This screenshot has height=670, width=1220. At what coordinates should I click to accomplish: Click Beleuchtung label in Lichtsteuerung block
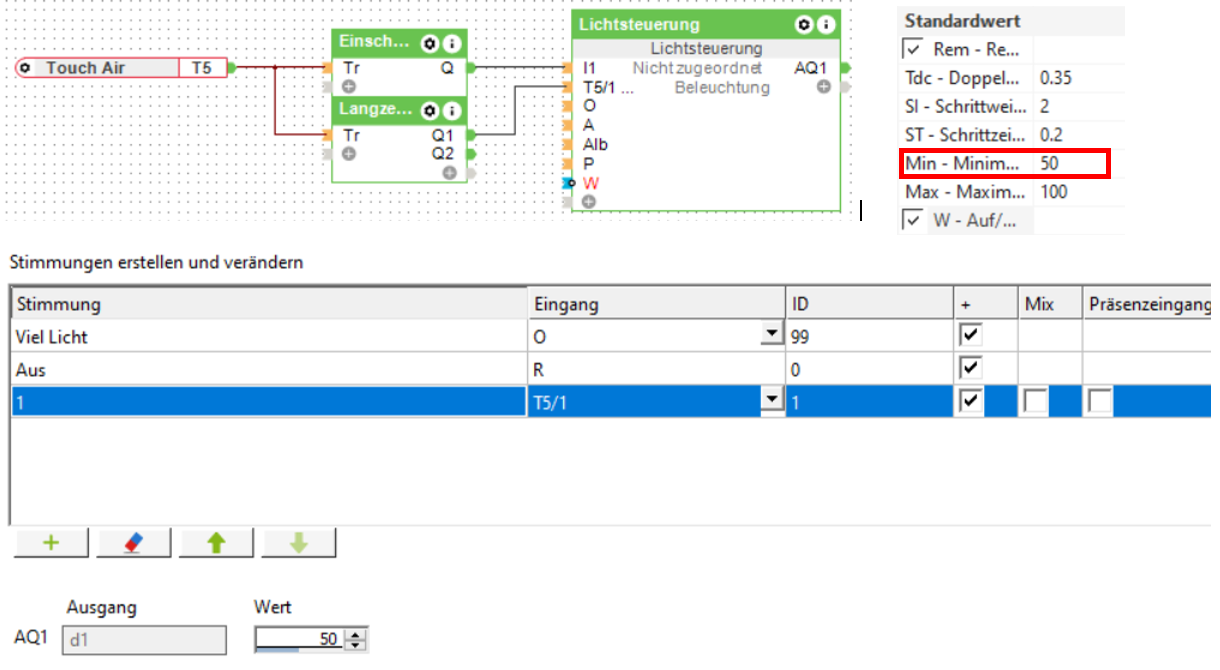click(x=722, y=87)
